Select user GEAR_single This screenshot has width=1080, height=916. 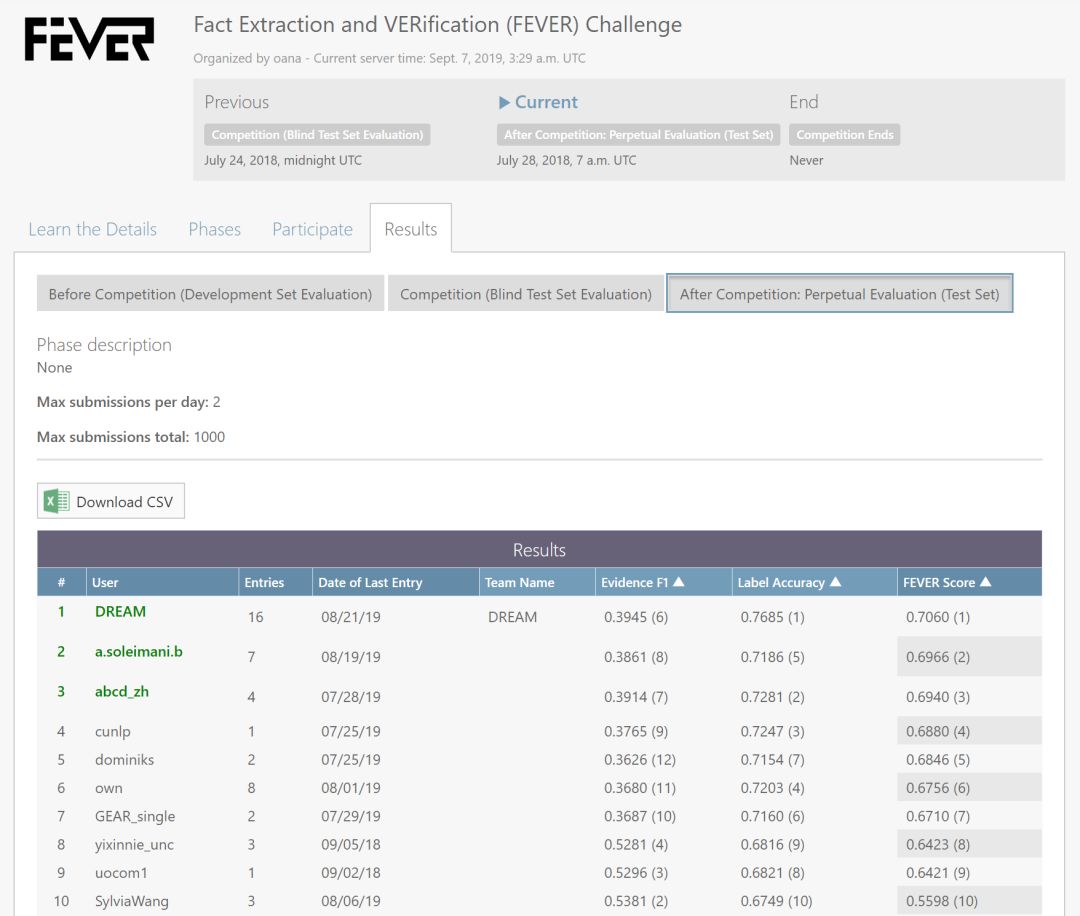pos(134,816)
